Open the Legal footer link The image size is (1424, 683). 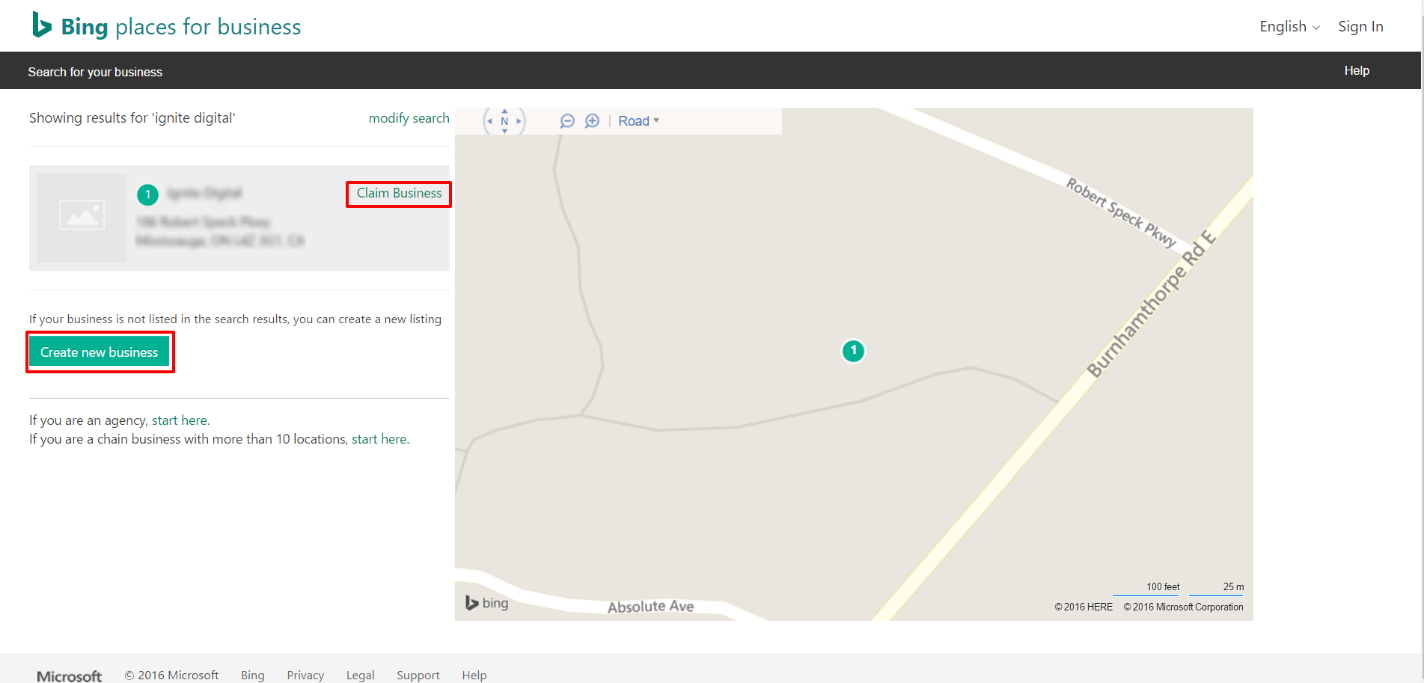[x=360, y=675]
